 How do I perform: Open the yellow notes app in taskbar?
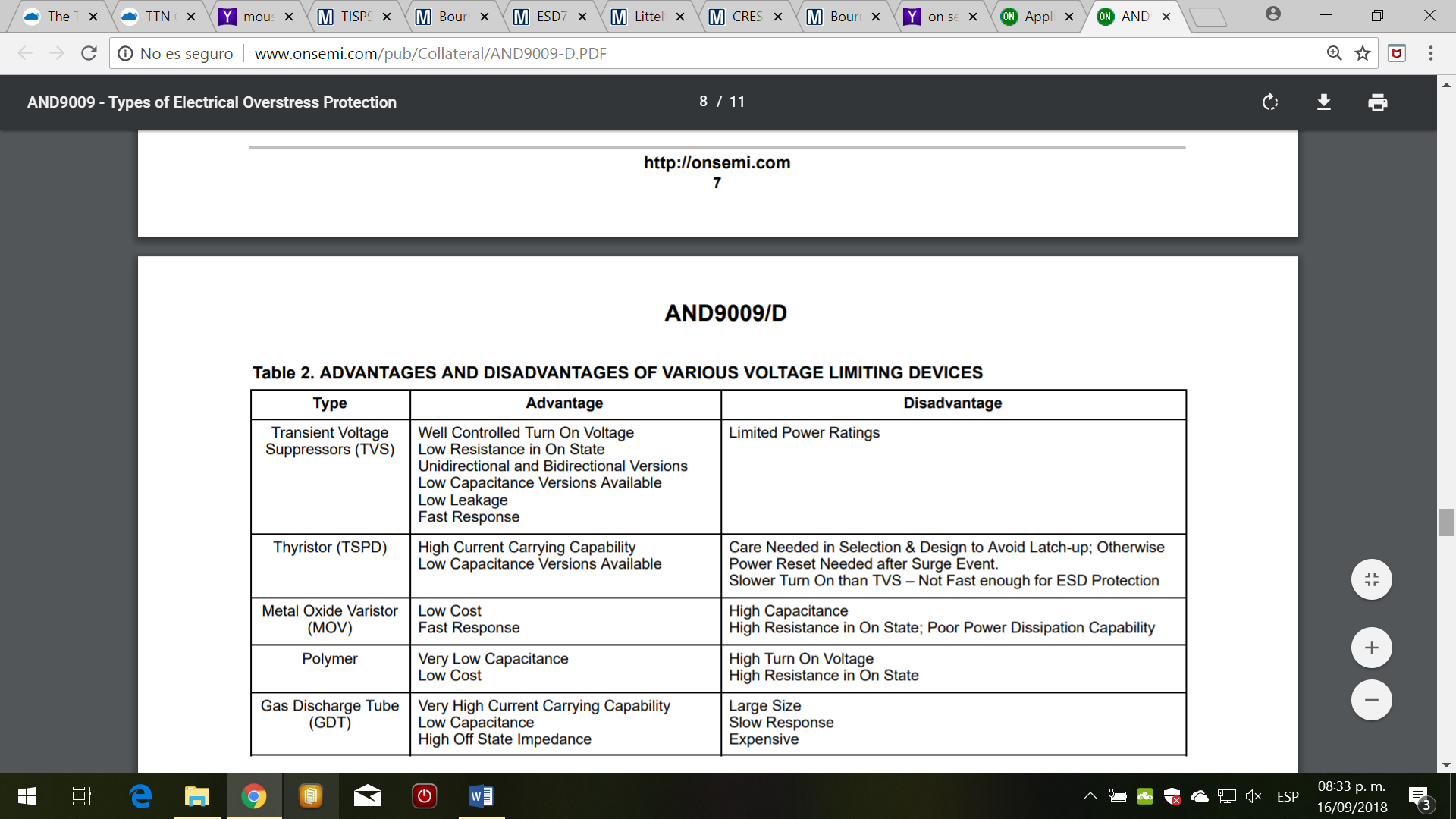311,796
